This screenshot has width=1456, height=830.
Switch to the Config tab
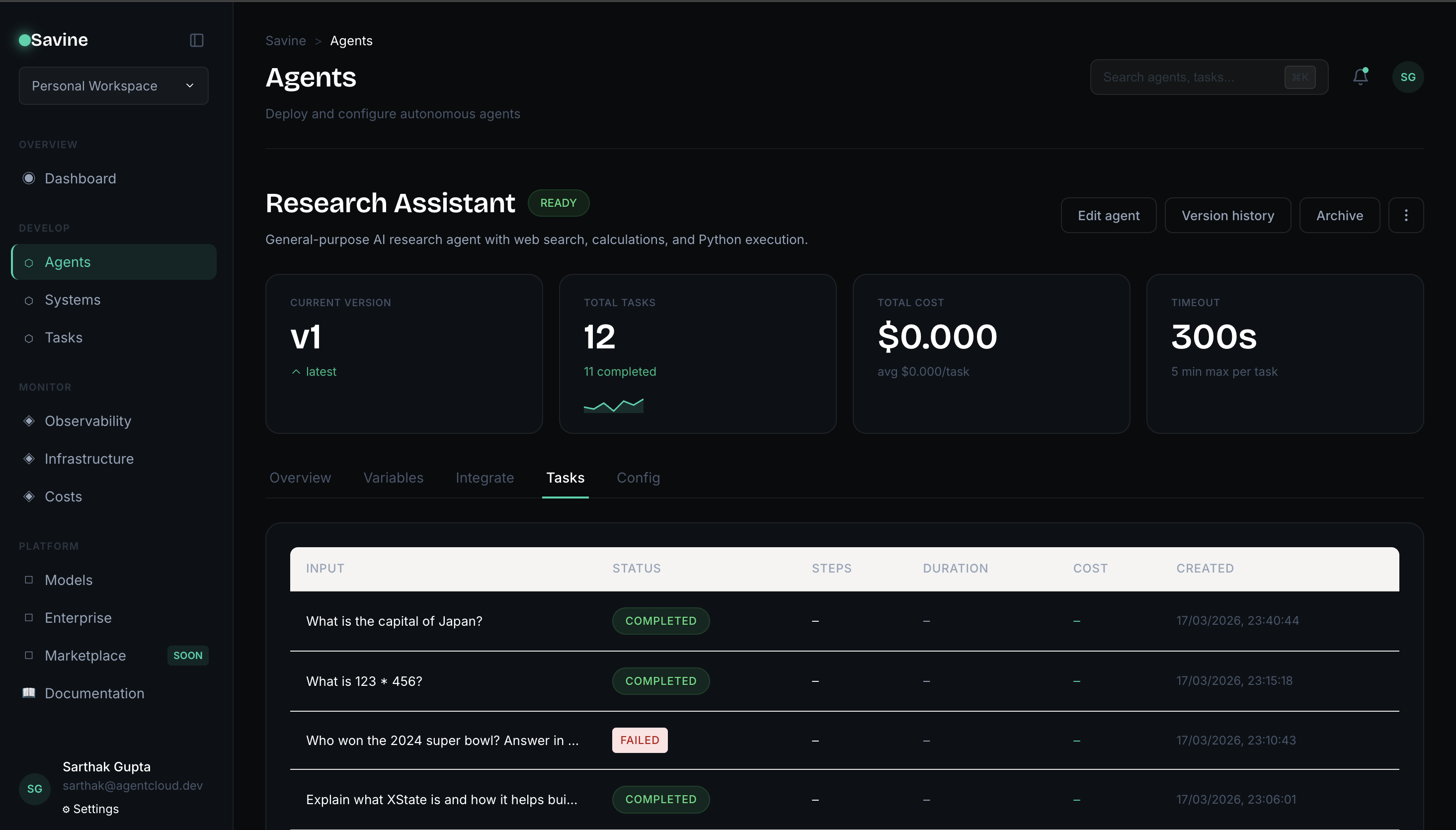point(638,478)
